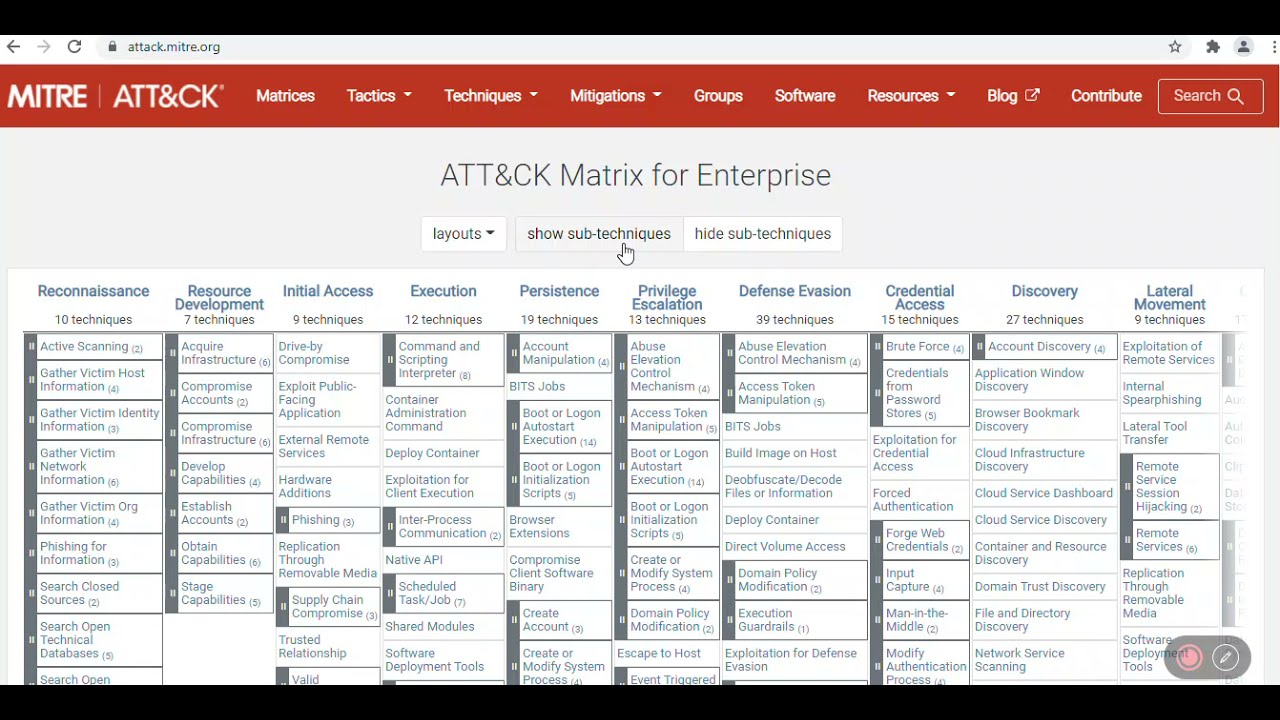Open the Internal Spearphishing technique

[x=1162, y=393]
